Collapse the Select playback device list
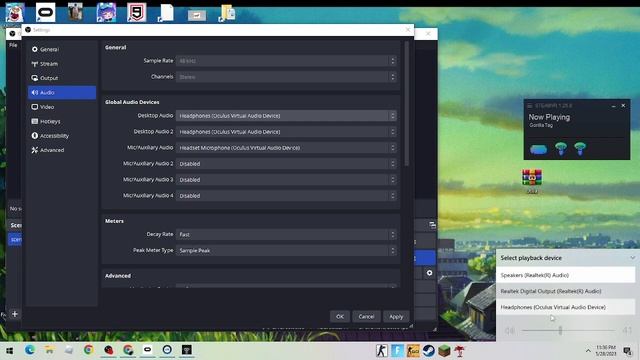Viewport: 640px width, 360px height. click(632, 258)
